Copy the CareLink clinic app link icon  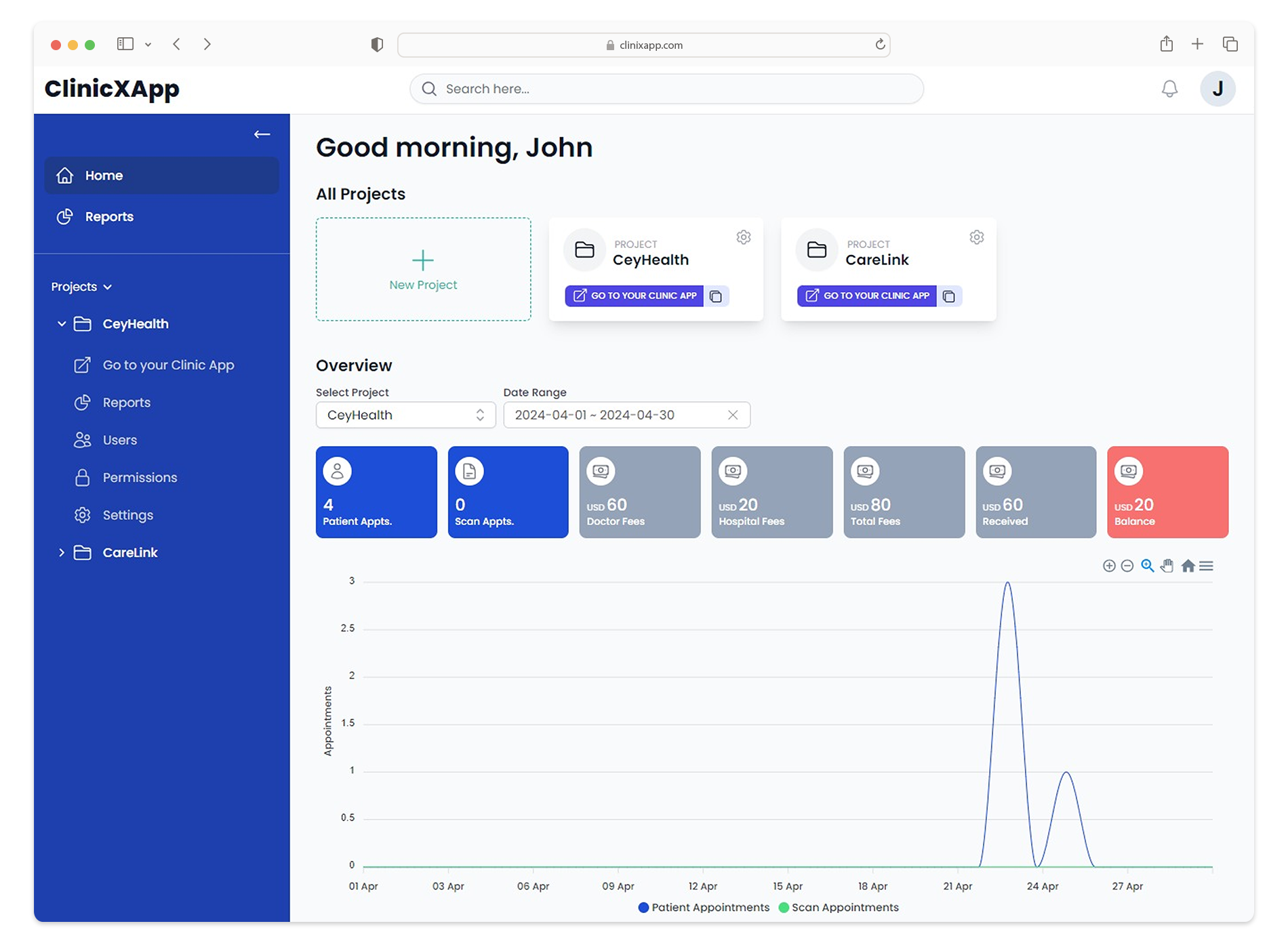pyautogui.click(x=949, y=296)
